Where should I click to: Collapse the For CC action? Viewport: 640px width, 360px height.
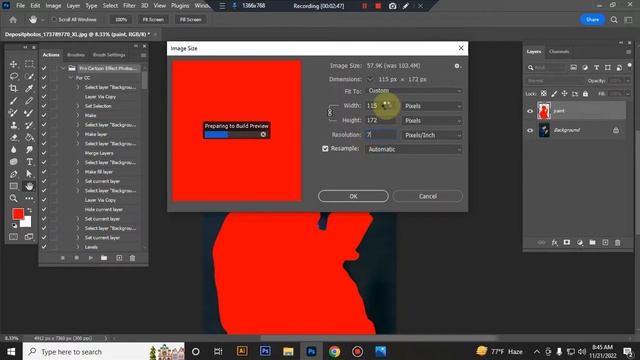[71, 78]
